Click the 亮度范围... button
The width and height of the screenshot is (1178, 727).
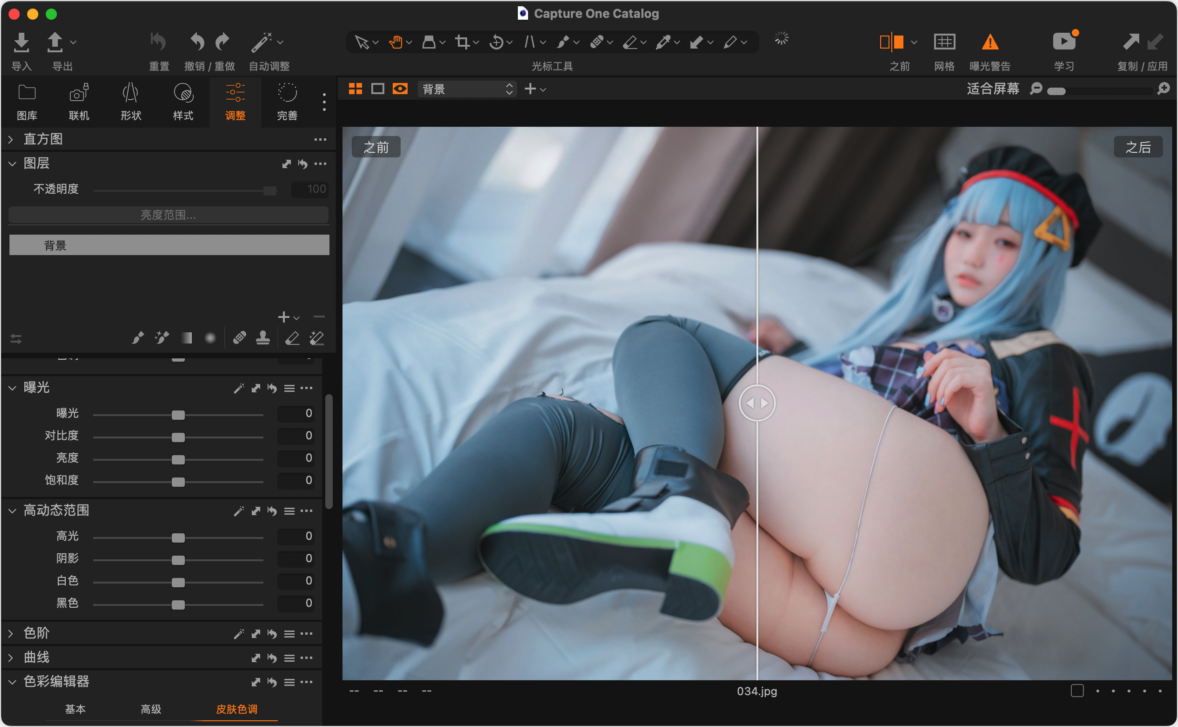(x=169, y=216)
